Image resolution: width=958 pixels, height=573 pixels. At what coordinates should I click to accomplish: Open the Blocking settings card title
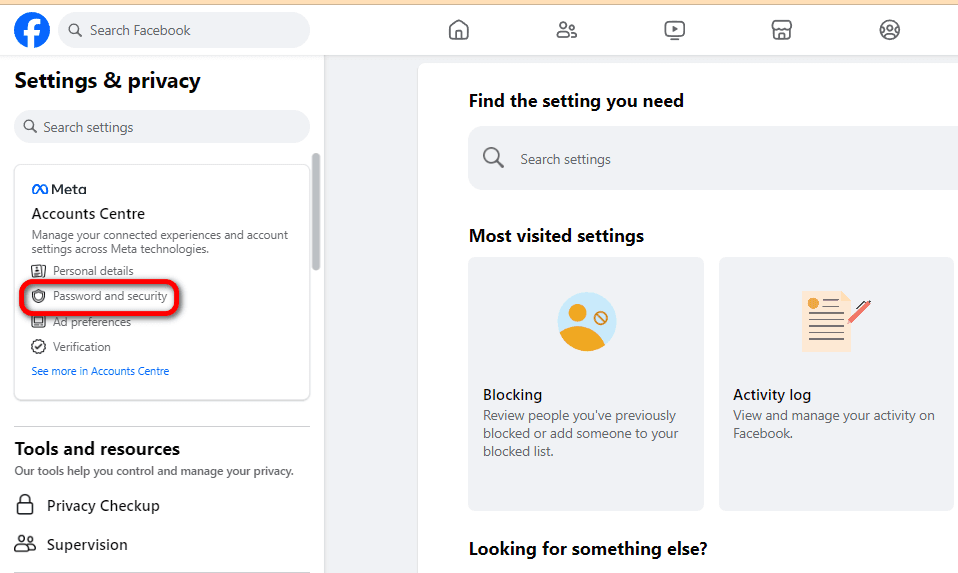click(513, 395)
